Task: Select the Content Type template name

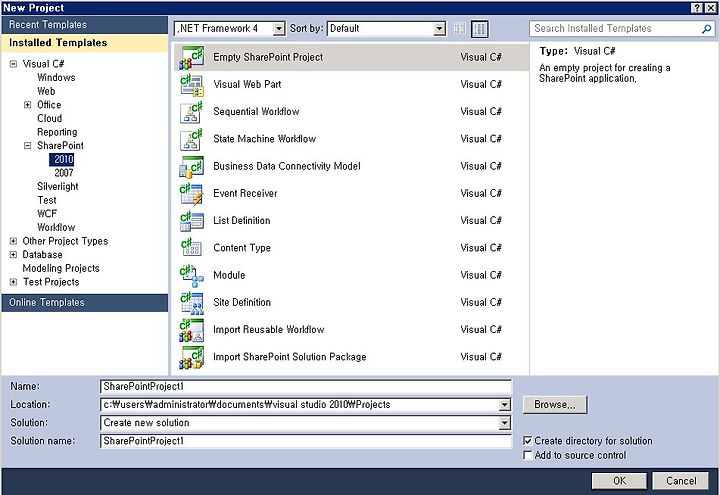Action: click(x=242, y=248)
